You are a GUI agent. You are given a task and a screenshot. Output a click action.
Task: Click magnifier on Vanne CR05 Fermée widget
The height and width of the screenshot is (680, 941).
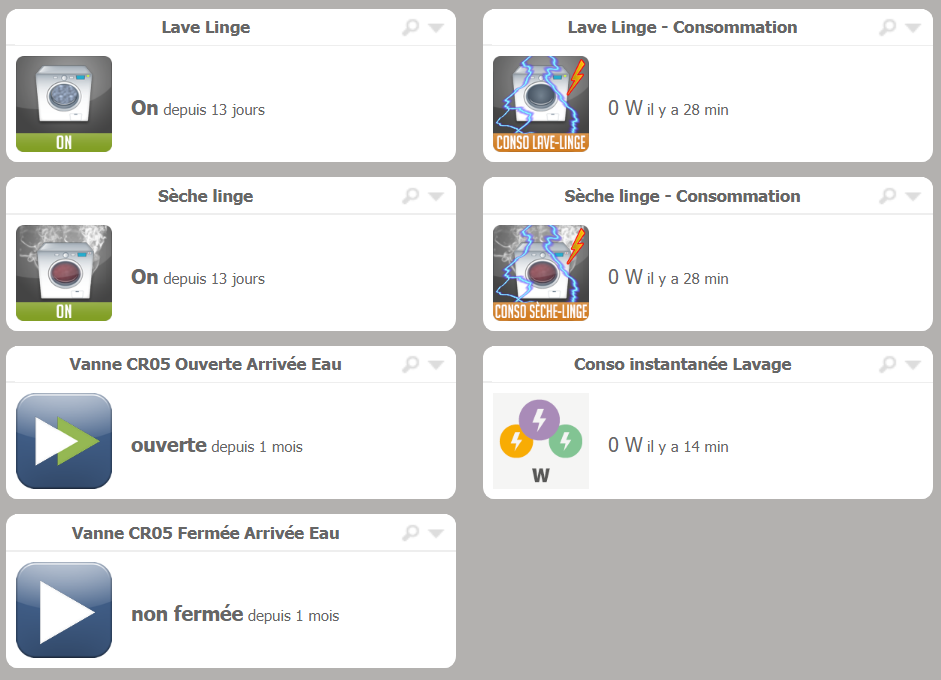(x=410, y=534)
